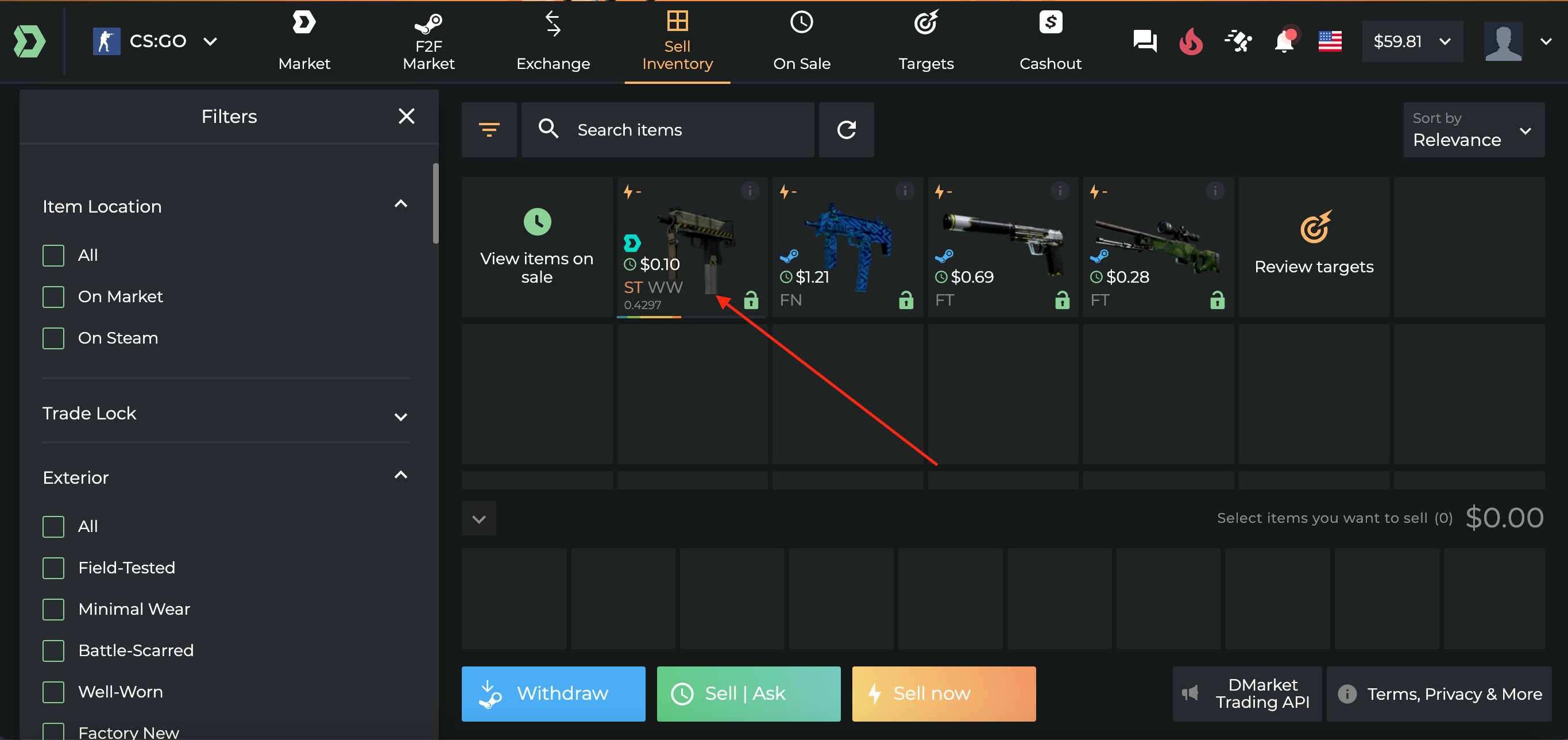
Task: Click the refresh inventory icon
Action: tap(846, 130)
